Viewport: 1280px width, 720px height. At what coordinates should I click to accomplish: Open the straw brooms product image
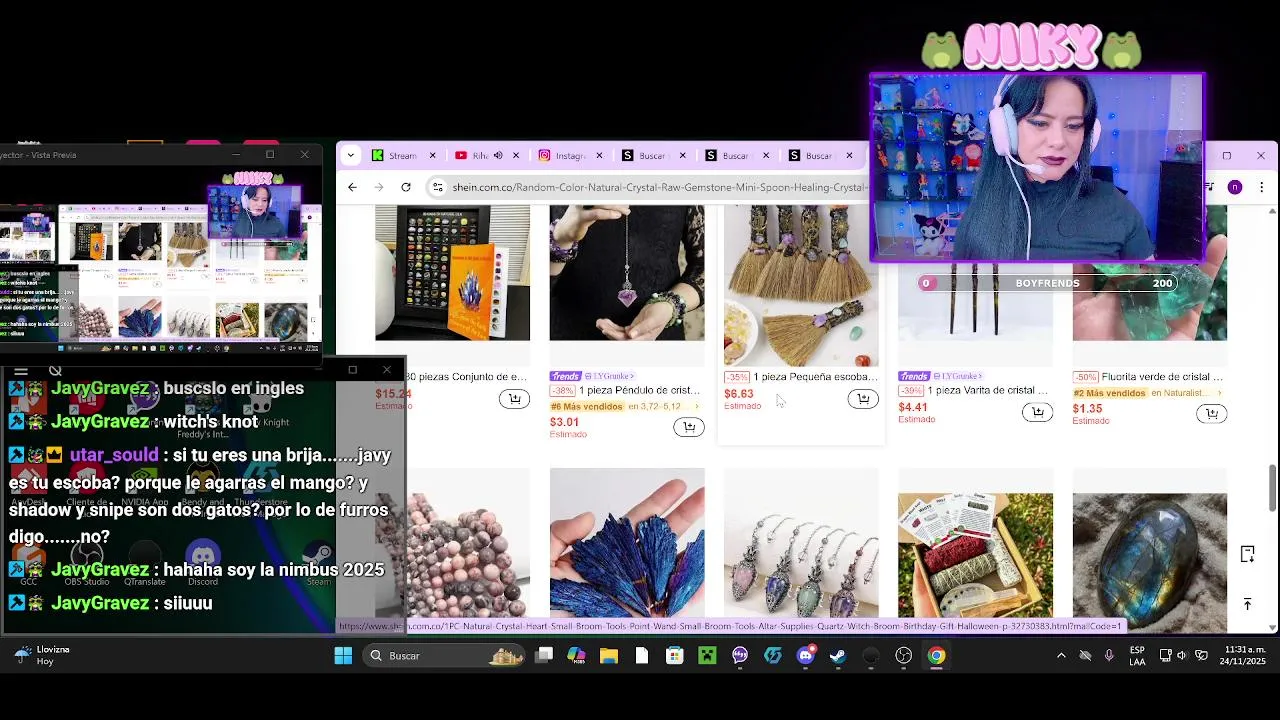tap(801, 285)
